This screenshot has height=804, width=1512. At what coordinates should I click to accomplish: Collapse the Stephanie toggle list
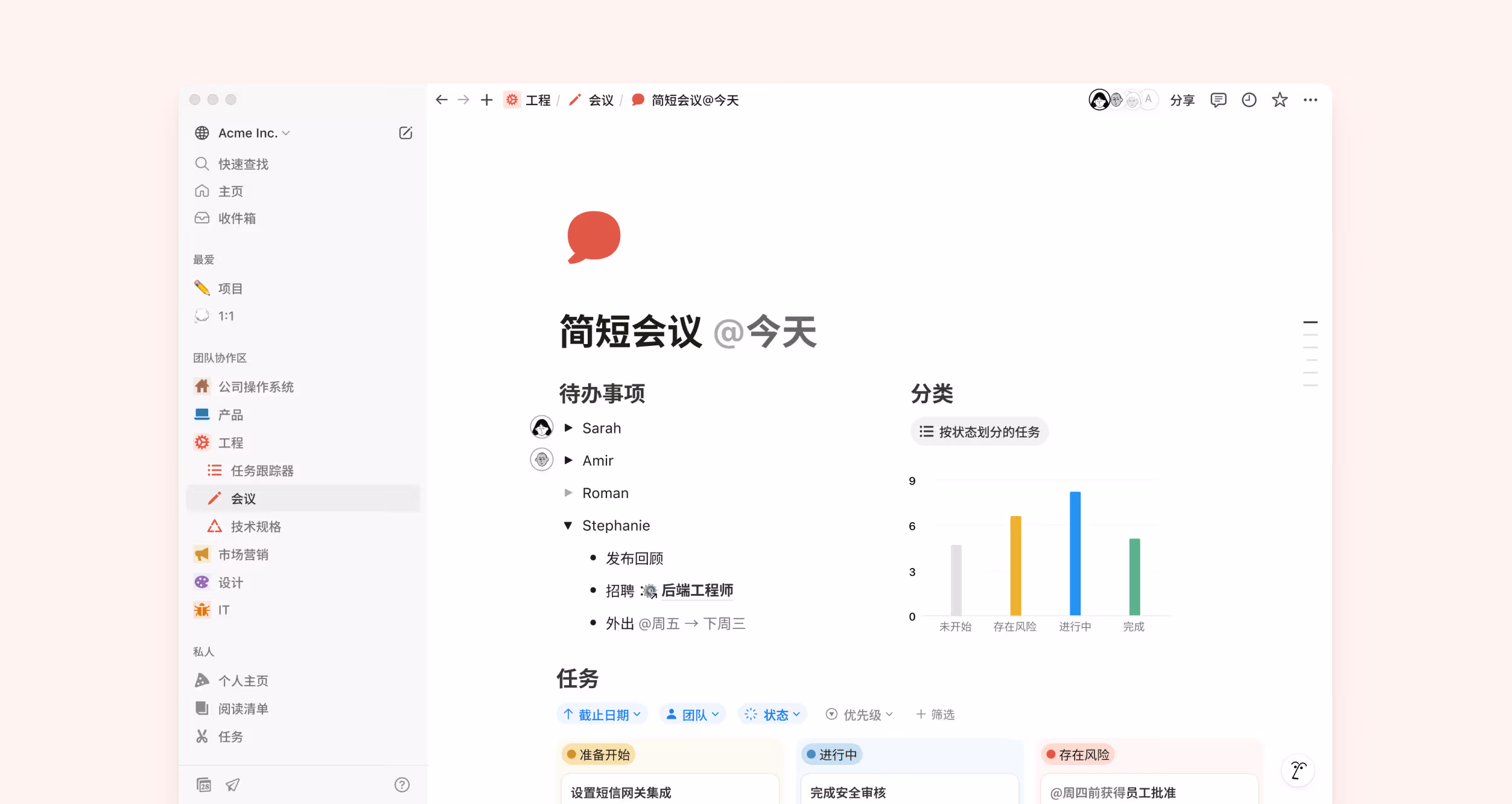(568, 526)
